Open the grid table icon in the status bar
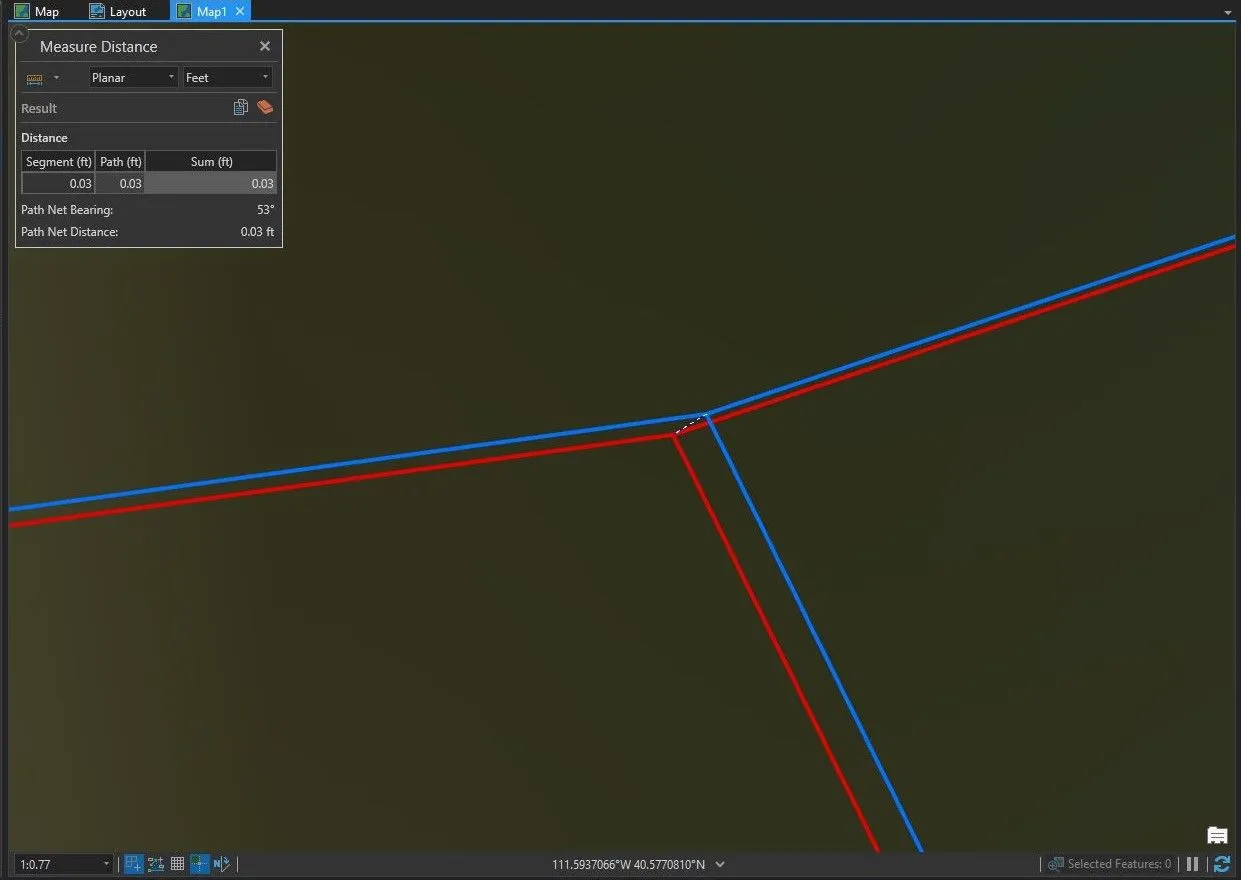The height and width of the screenshot is (880, 1241). [177, 864]
